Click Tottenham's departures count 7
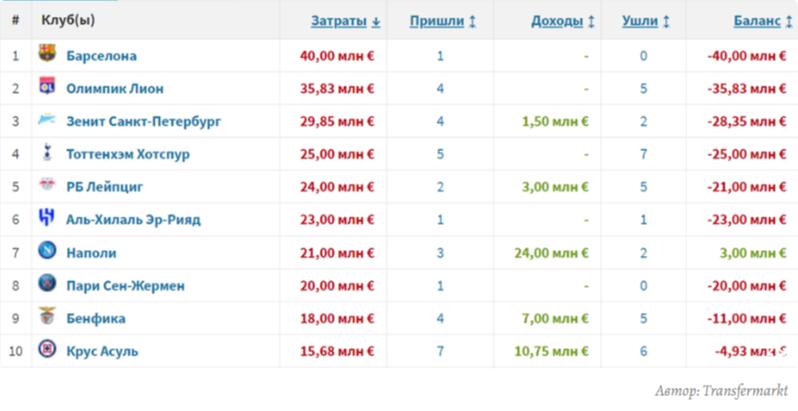Image resolution: width=798 pixels, height=411 pixels. (x=643, y=154)
